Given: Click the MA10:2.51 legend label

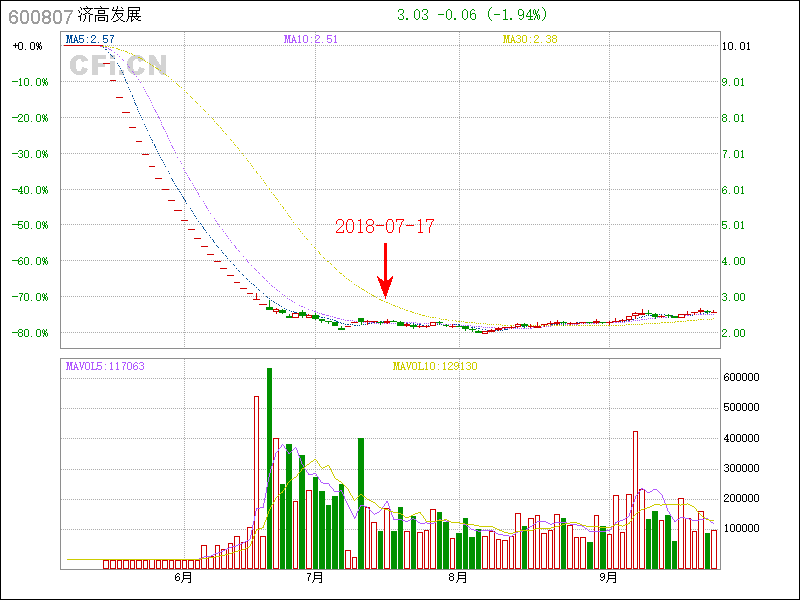Looking at the screenshot, I should [x=311, y=39].
